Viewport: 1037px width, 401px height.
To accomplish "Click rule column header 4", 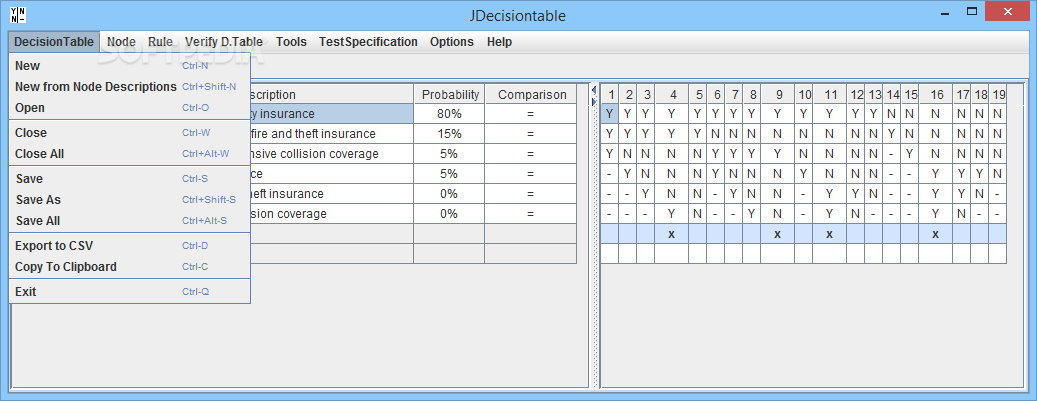I will [x=672, y=95].
